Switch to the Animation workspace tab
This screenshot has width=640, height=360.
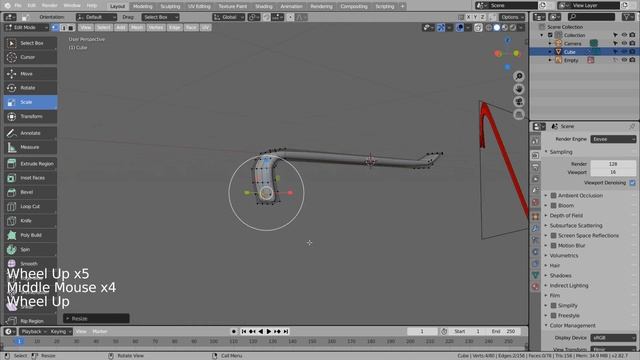point(291,6)
